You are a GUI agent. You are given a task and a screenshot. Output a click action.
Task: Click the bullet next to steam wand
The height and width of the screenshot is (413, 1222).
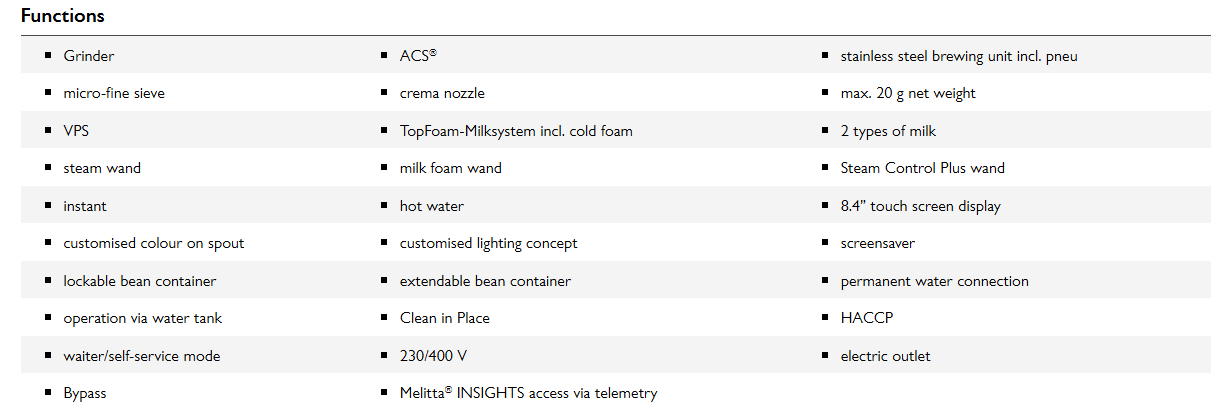pos(48,167)
